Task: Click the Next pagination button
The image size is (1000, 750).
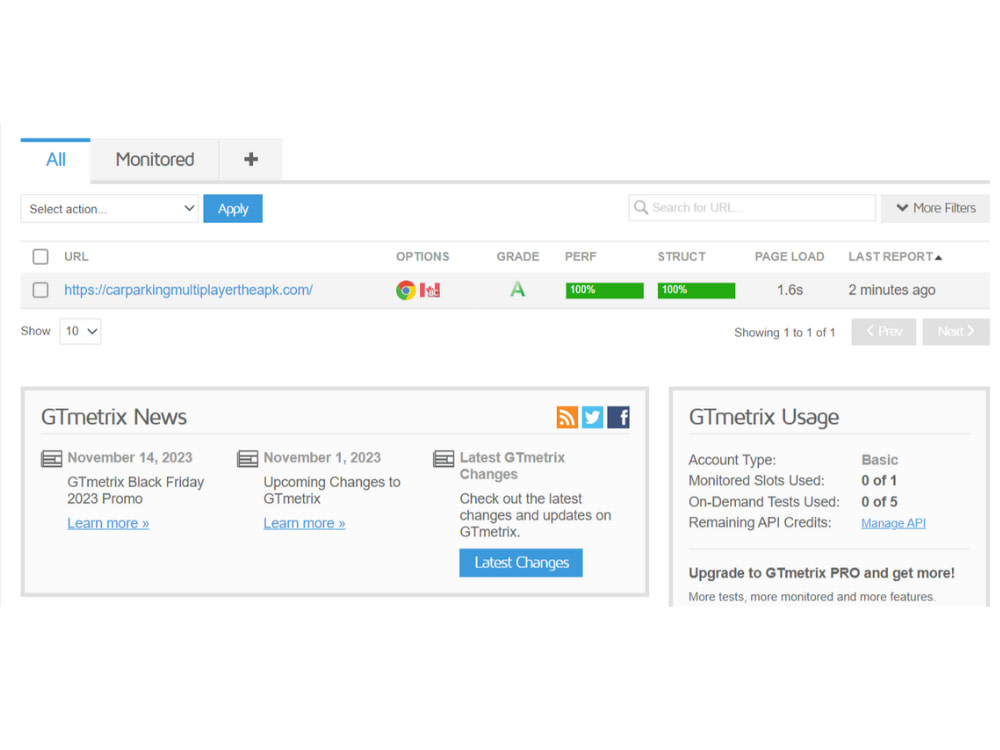Action: [x=956, y=332]
